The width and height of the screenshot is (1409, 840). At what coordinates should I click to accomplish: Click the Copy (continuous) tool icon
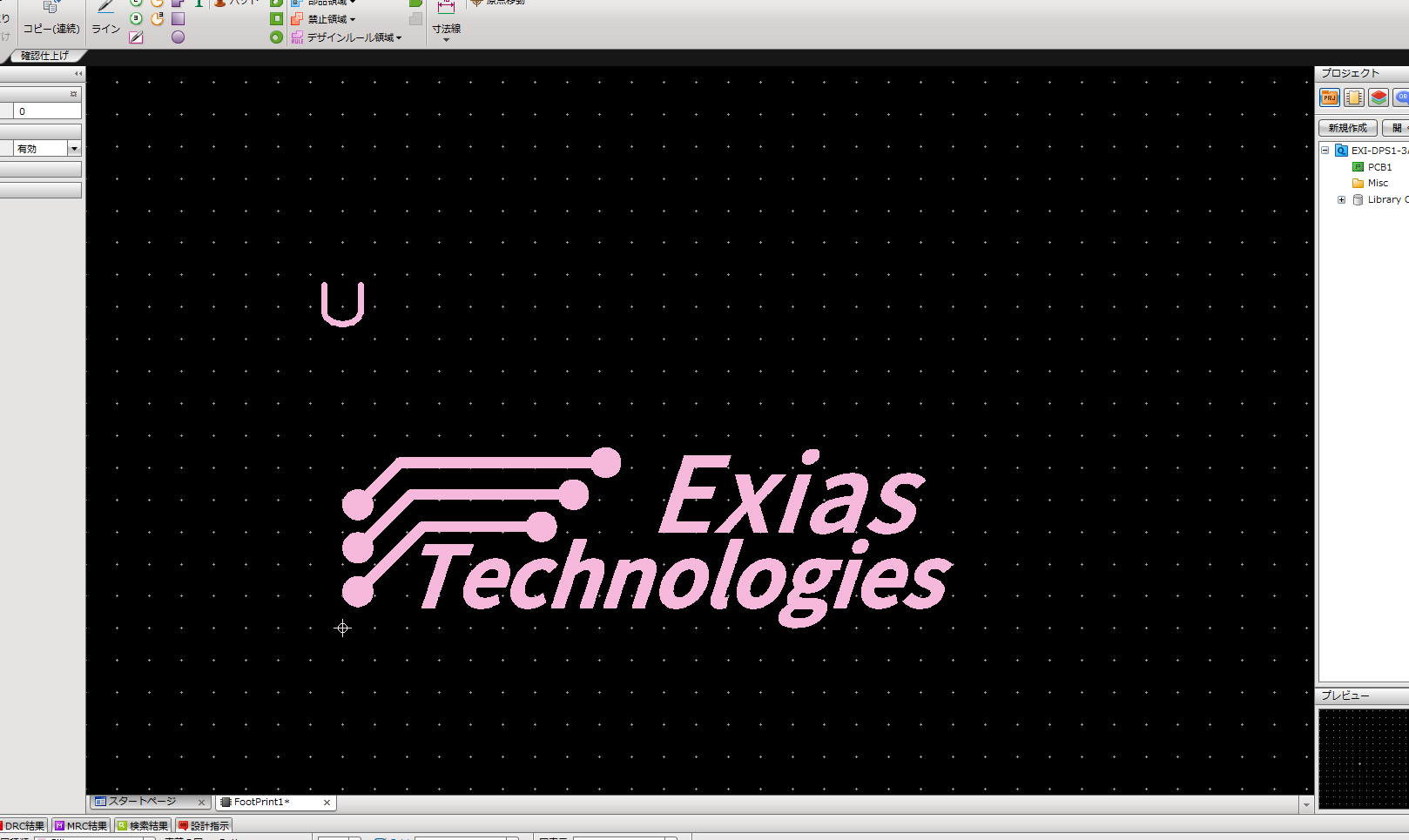pyautogui.click(x=51, y=7)
